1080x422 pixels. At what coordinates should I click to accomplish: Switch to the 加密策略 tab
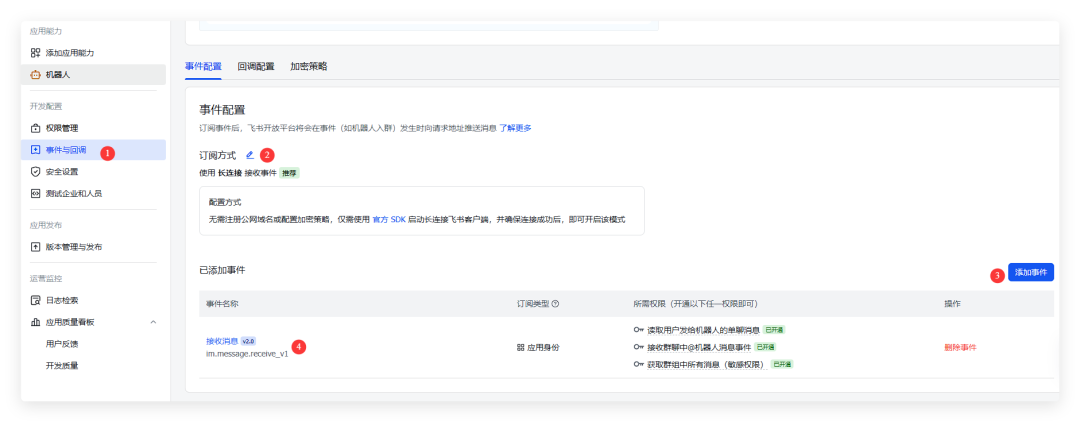309,67
